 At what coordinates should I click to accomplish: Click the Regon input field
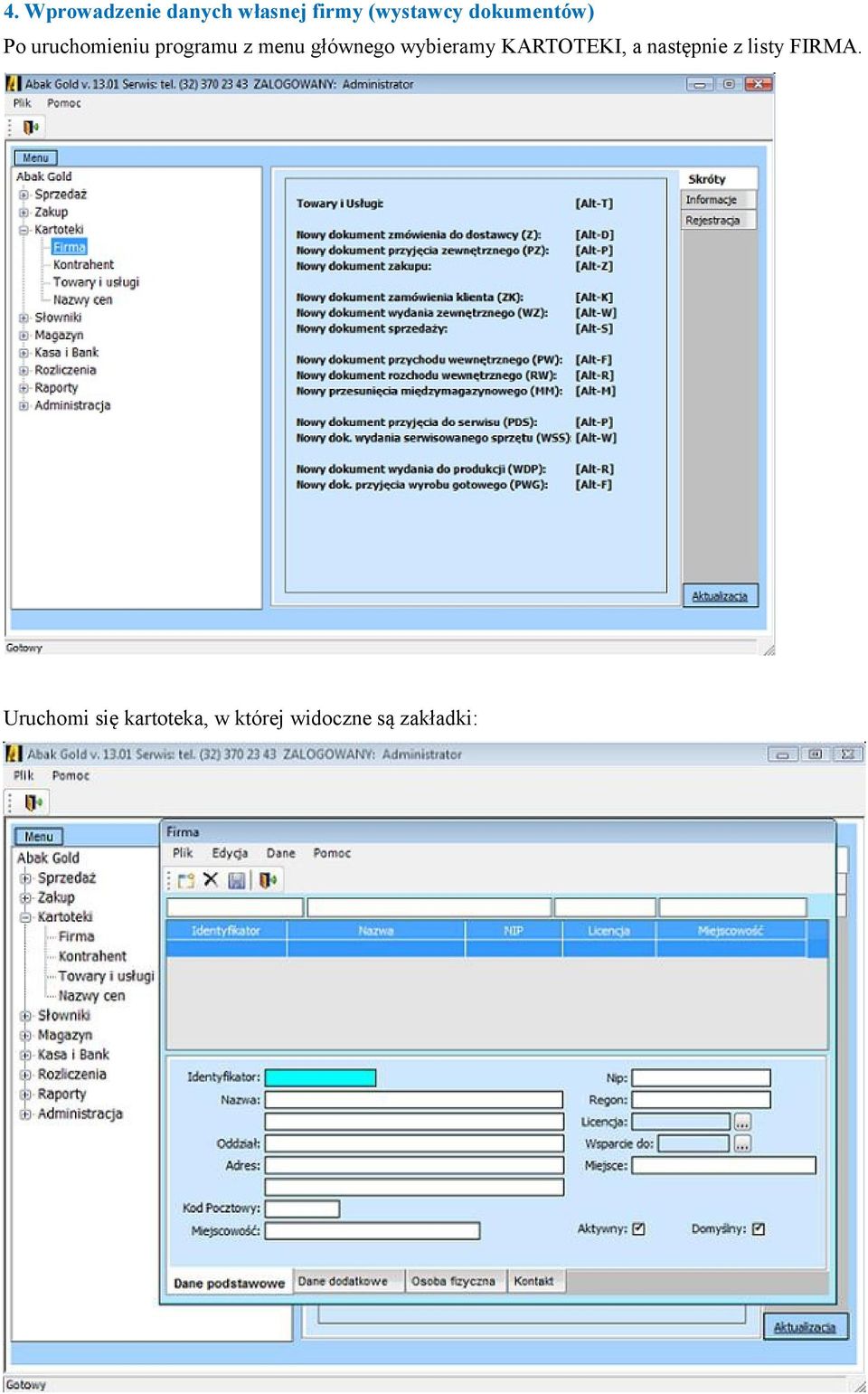[702, 1100]
